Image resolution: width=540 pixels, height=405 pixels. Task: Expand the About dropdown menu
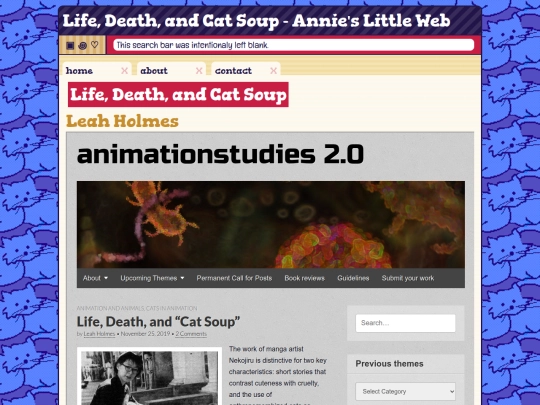[95, 278]
